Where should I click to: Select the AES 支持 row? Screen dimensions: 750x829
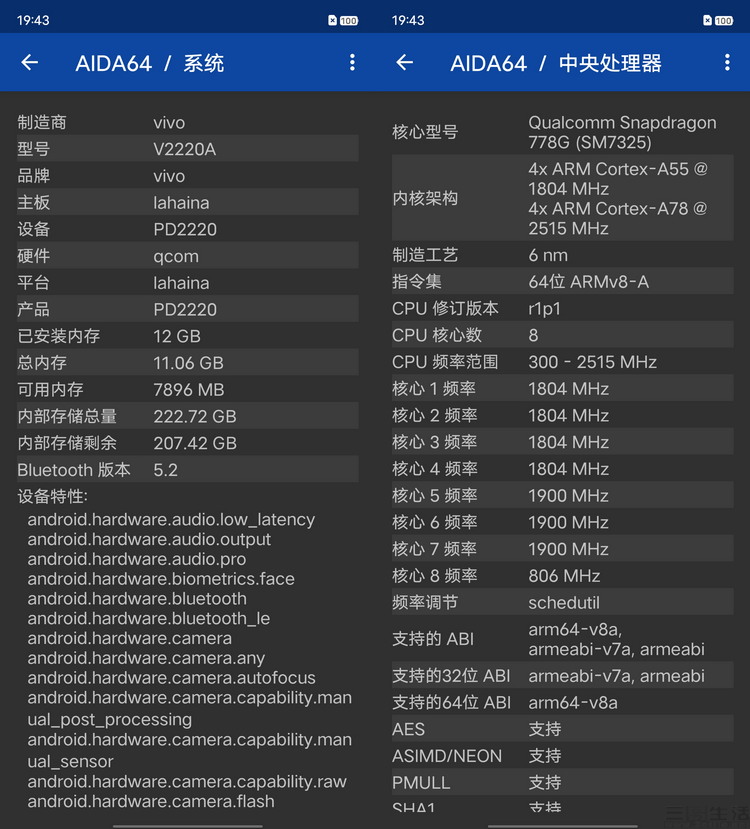(x=562, y=729)
